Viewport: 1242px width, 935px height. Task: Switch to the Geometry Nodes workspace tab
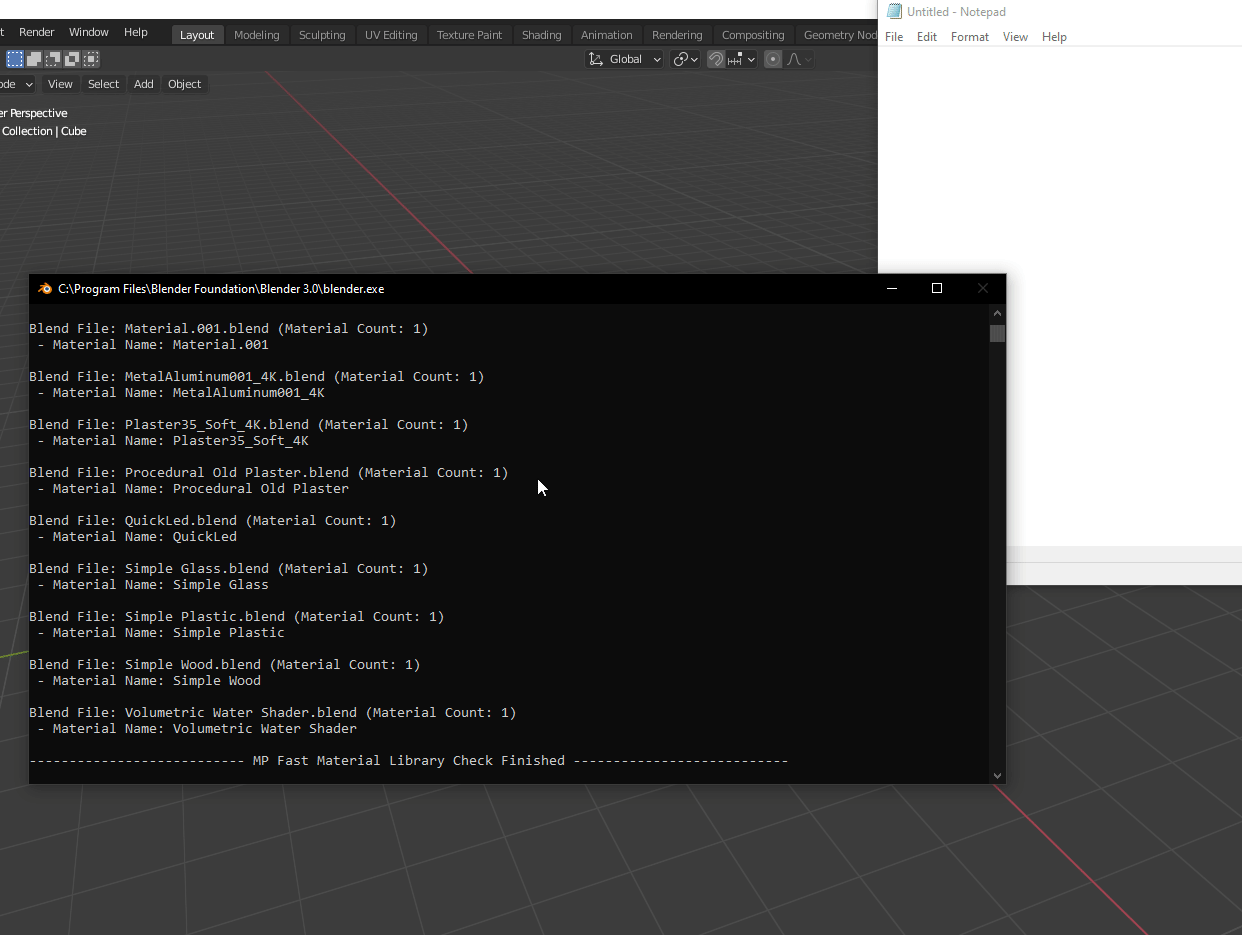837,35
